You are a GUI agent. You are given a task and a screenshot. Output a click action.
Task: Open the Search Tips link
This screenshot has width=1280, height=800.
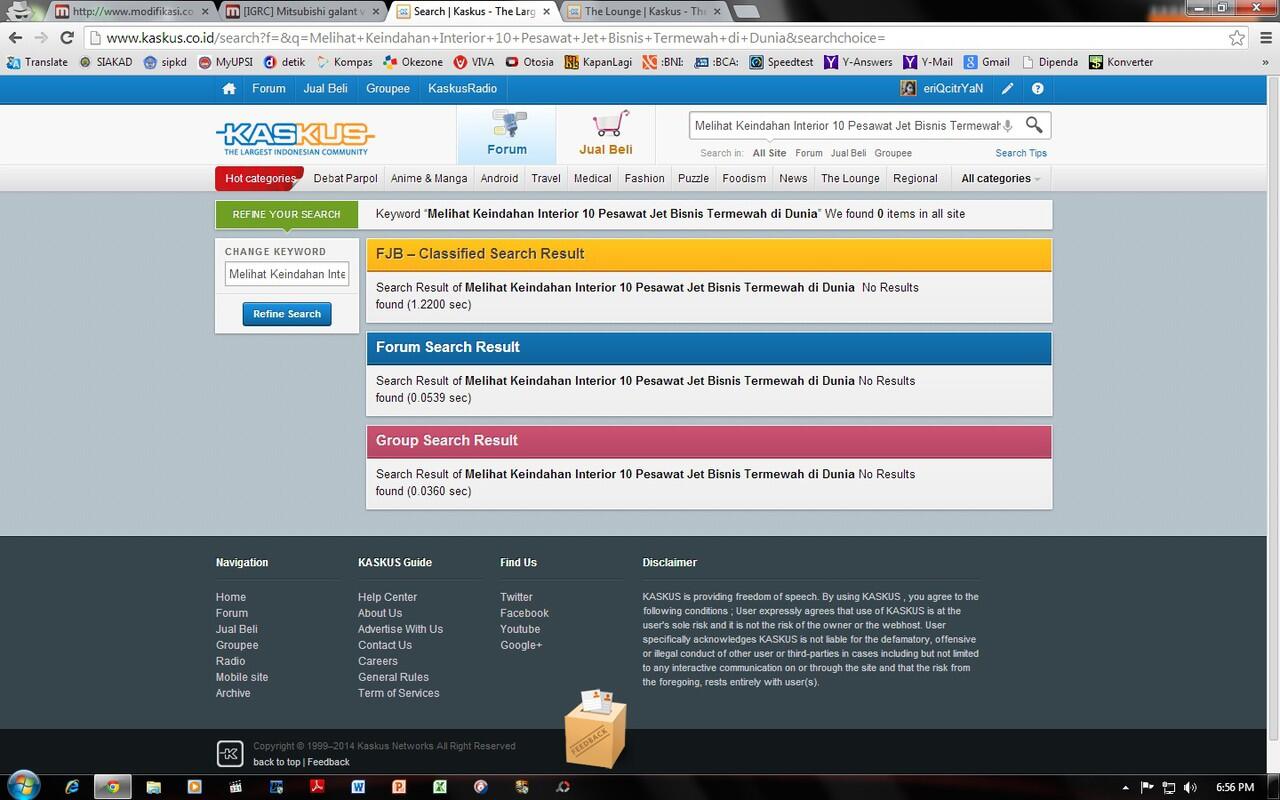(x=1021, y=153)
